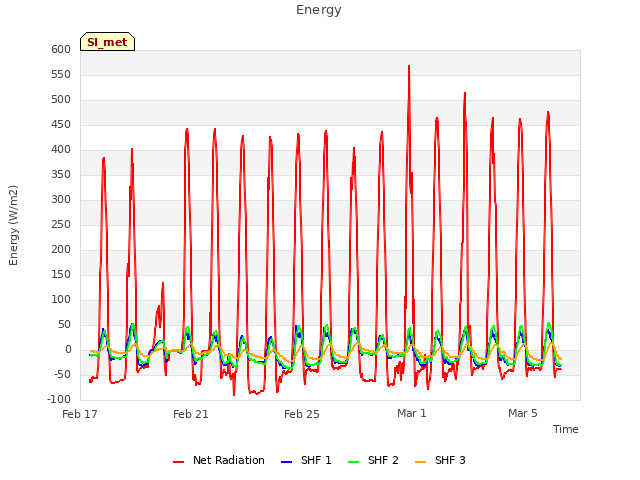This screenshot has width=640, height=480.
Task: Click the 250 y-axis tick label
Action: pyautogui.click(x=61, y=224)
